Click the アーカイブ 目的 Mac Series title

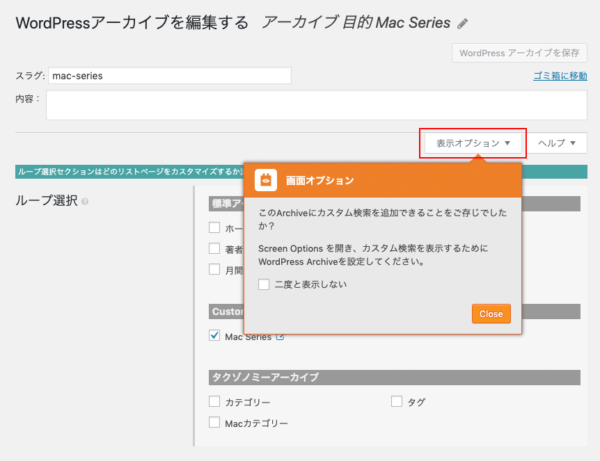[356, 23]
